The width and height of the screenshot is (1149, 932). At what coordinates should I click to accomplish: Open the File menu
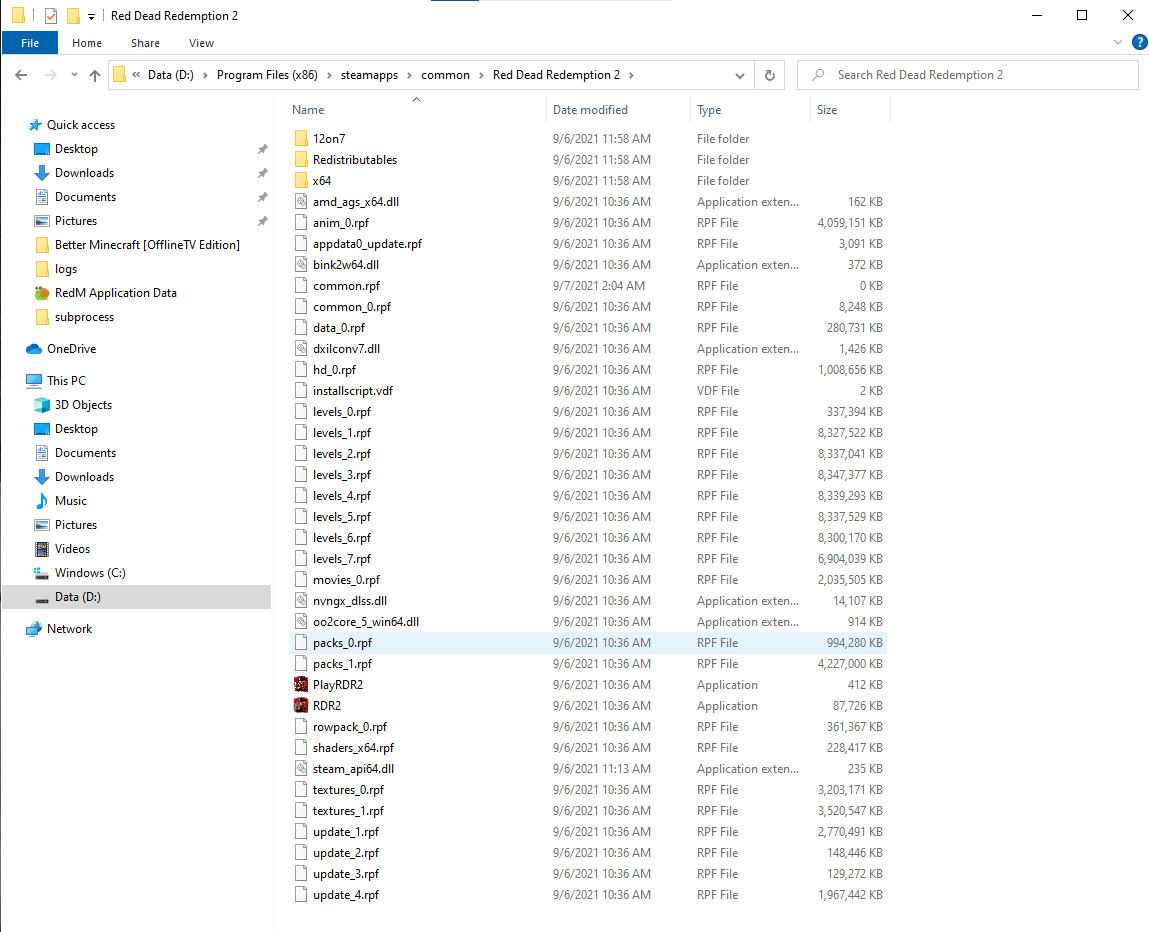click(30, 43)
